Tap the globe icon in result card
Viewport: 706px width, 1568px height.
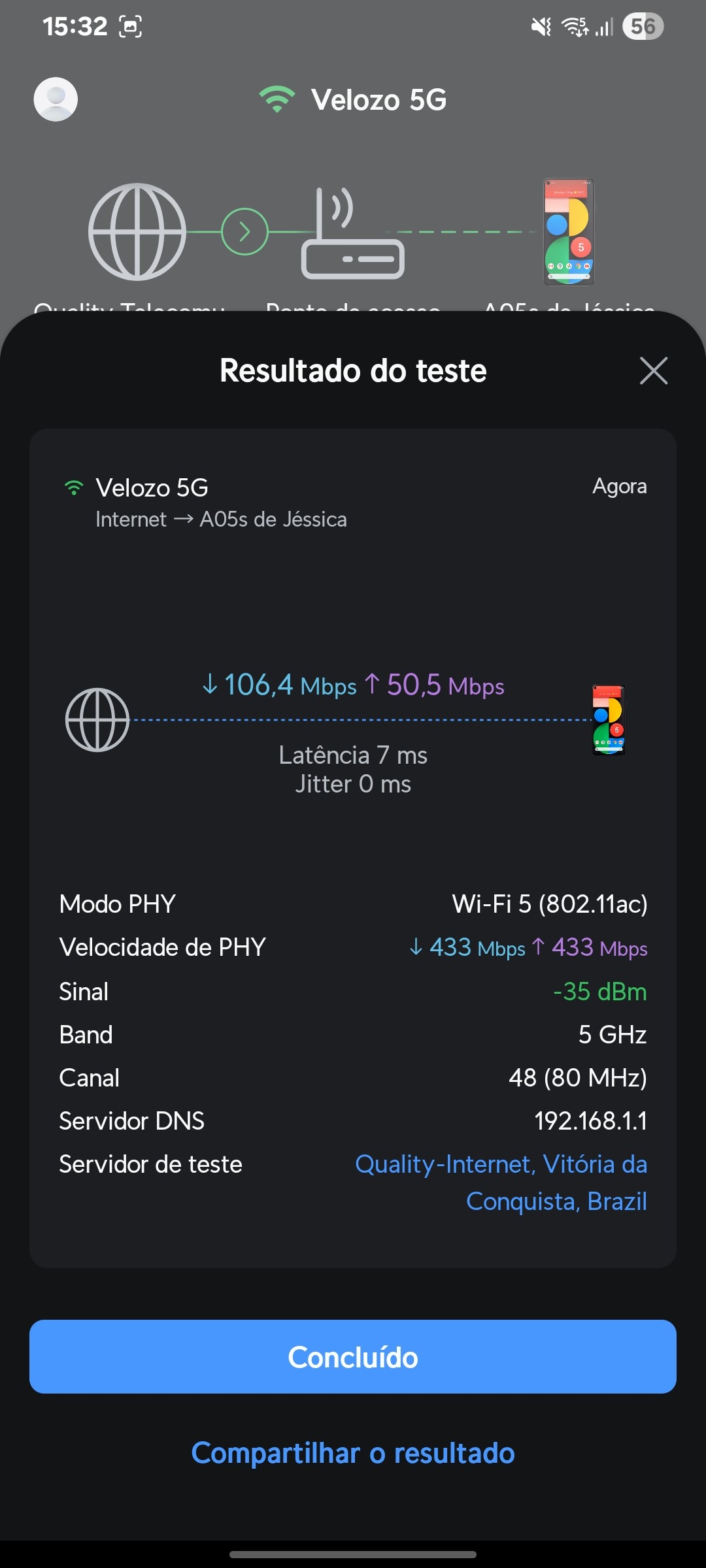click(97, 719)
